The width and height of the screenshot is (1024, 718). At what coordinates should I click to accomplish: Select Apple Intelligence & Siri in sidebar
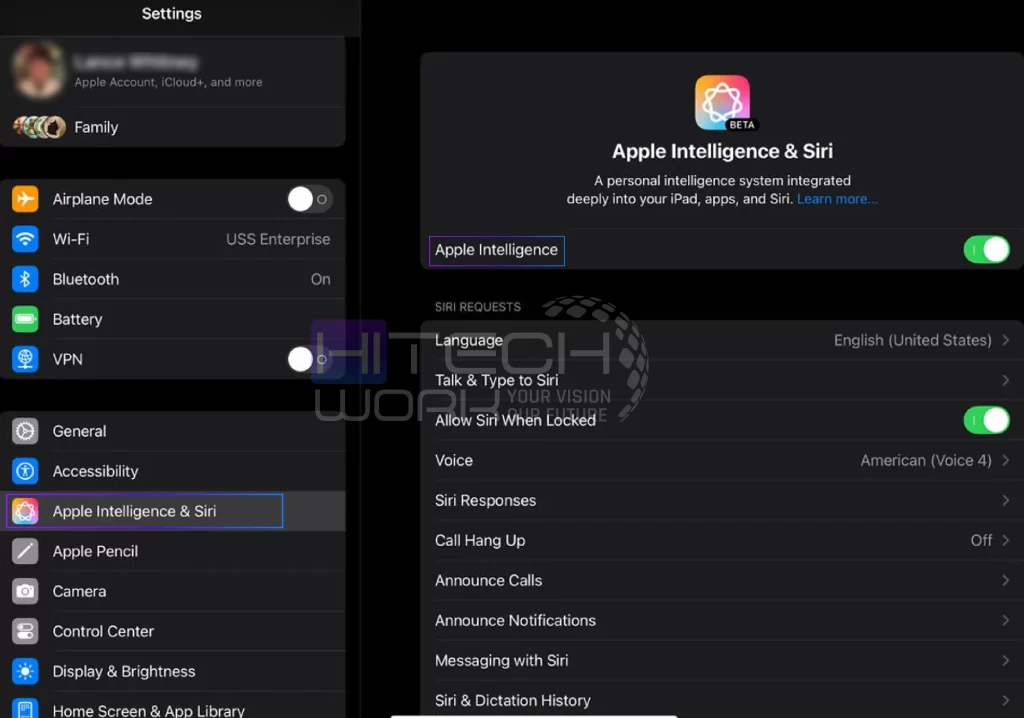tap(173, 511)
